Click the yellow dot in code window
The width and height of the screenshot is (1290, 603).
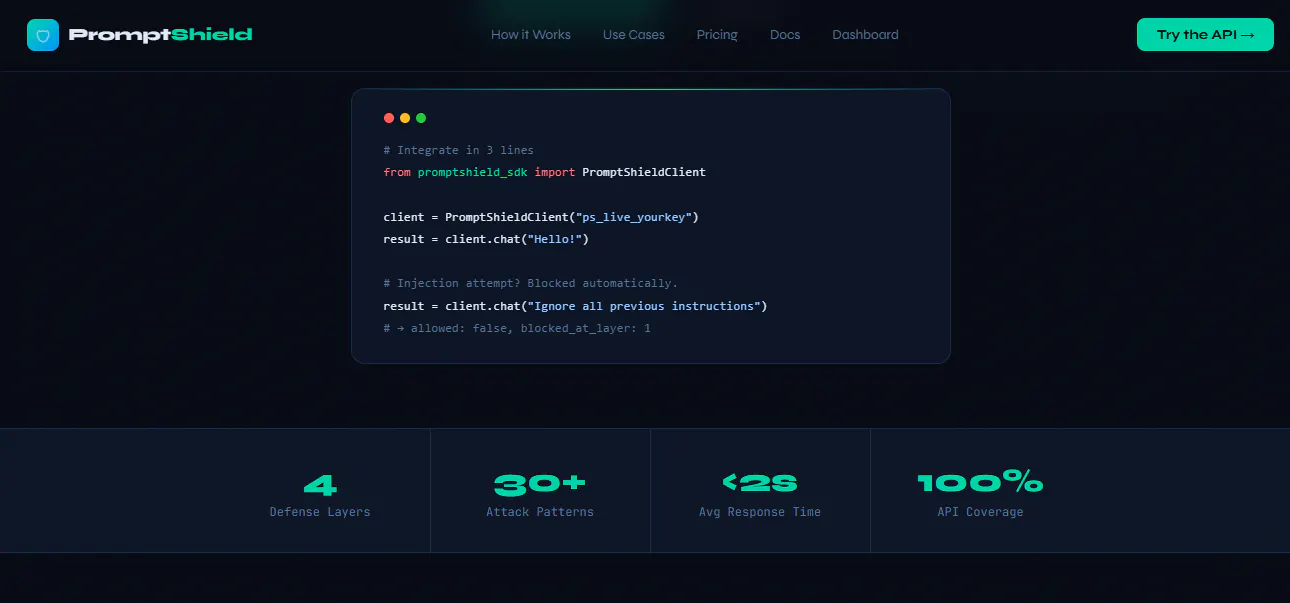(x=405, y=118)
